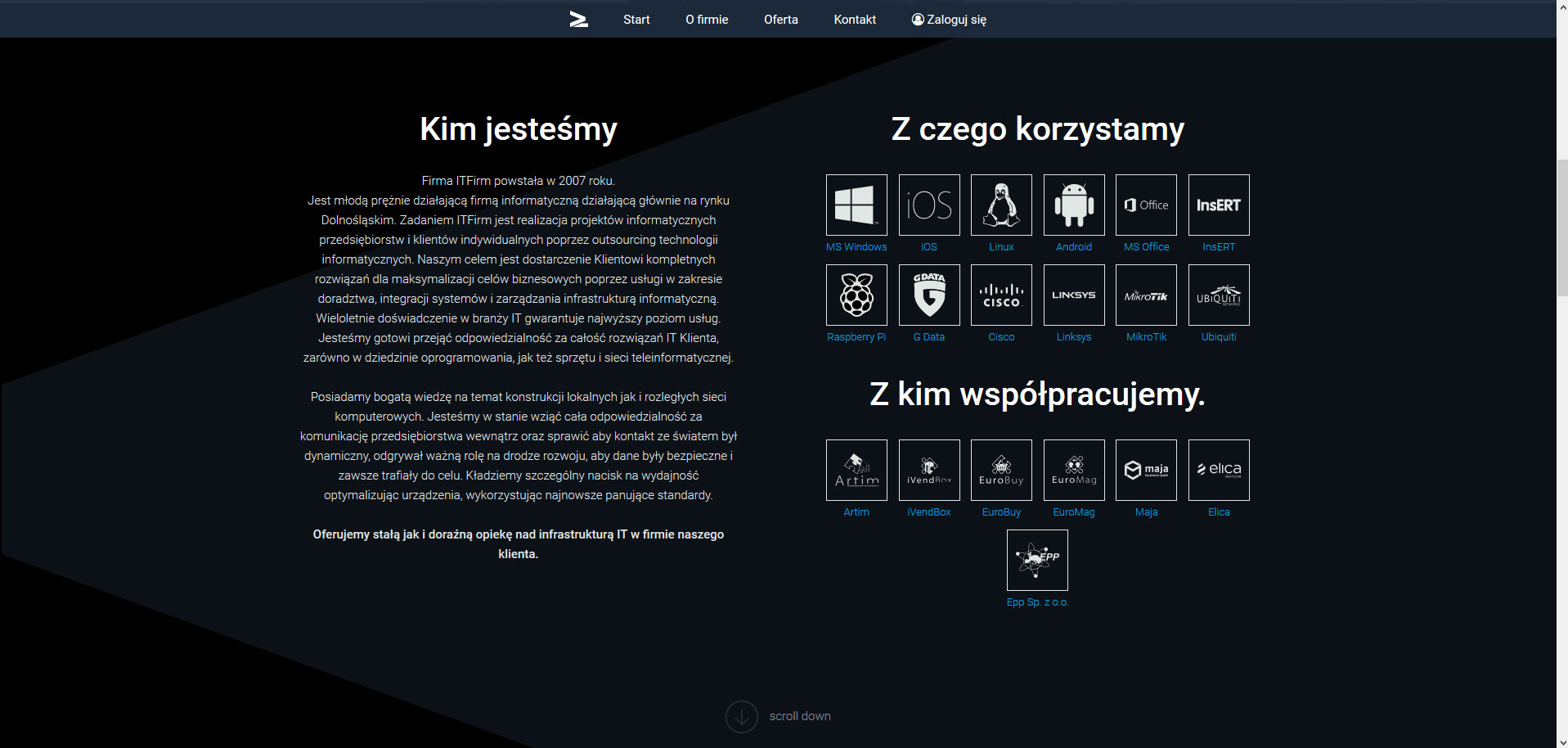Open the Ubiquiti logo tile

(1219, 295)
